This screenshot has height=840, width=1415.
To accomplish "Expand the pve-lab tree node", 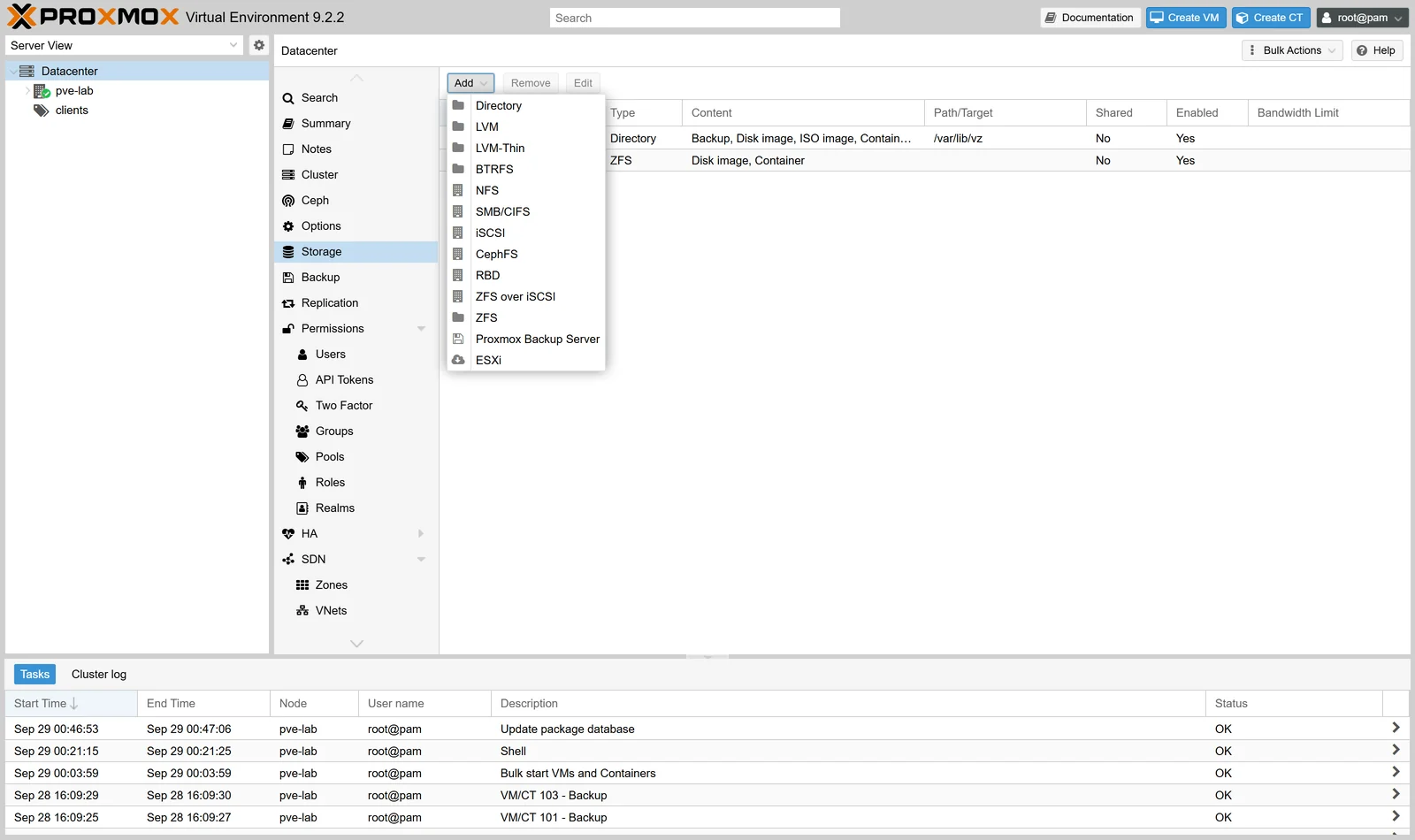I will (x=27, y=91).
